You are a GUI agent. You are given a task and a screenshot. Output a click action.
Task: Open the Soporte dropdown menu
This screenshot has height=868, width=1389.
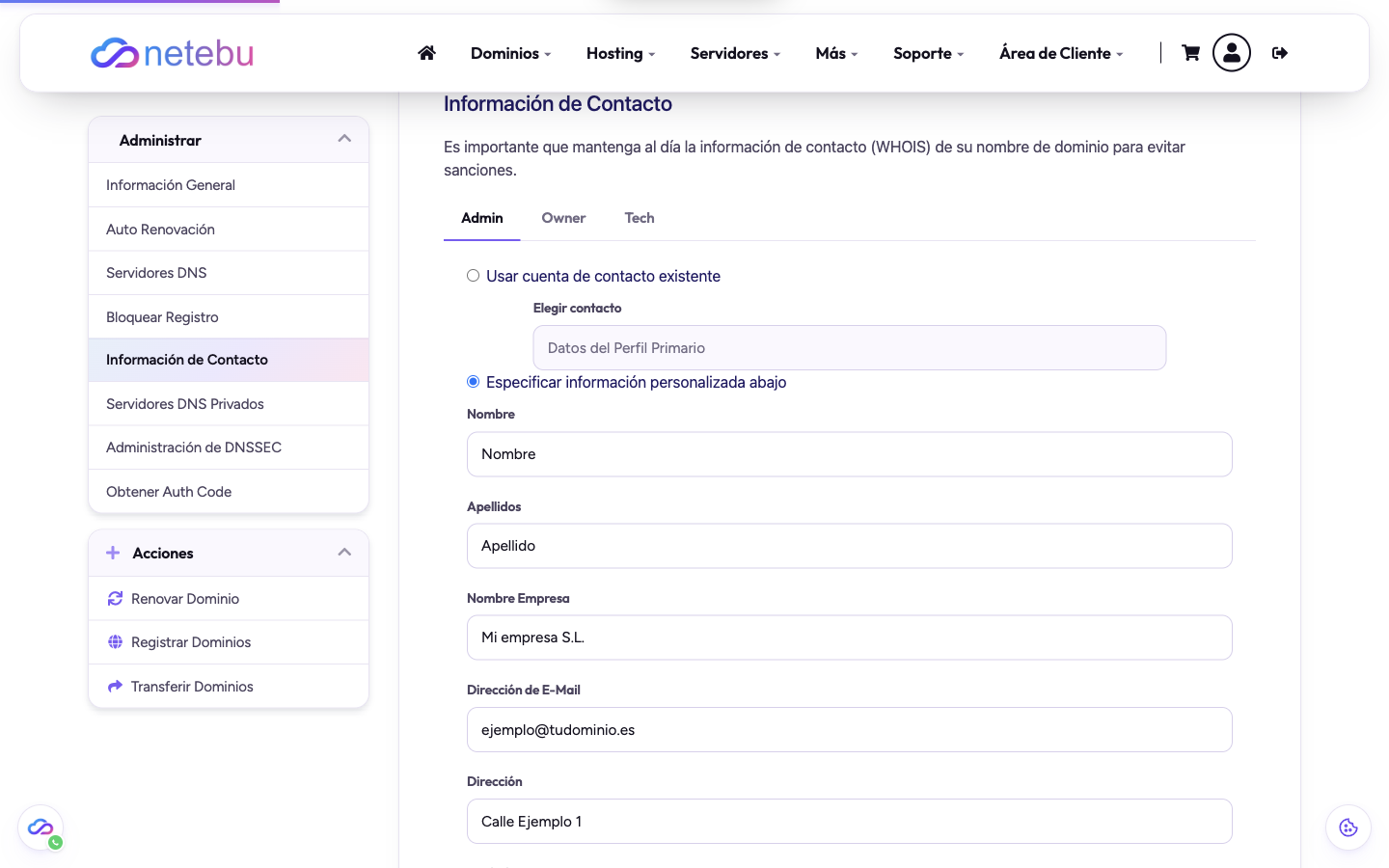point(928,53)
